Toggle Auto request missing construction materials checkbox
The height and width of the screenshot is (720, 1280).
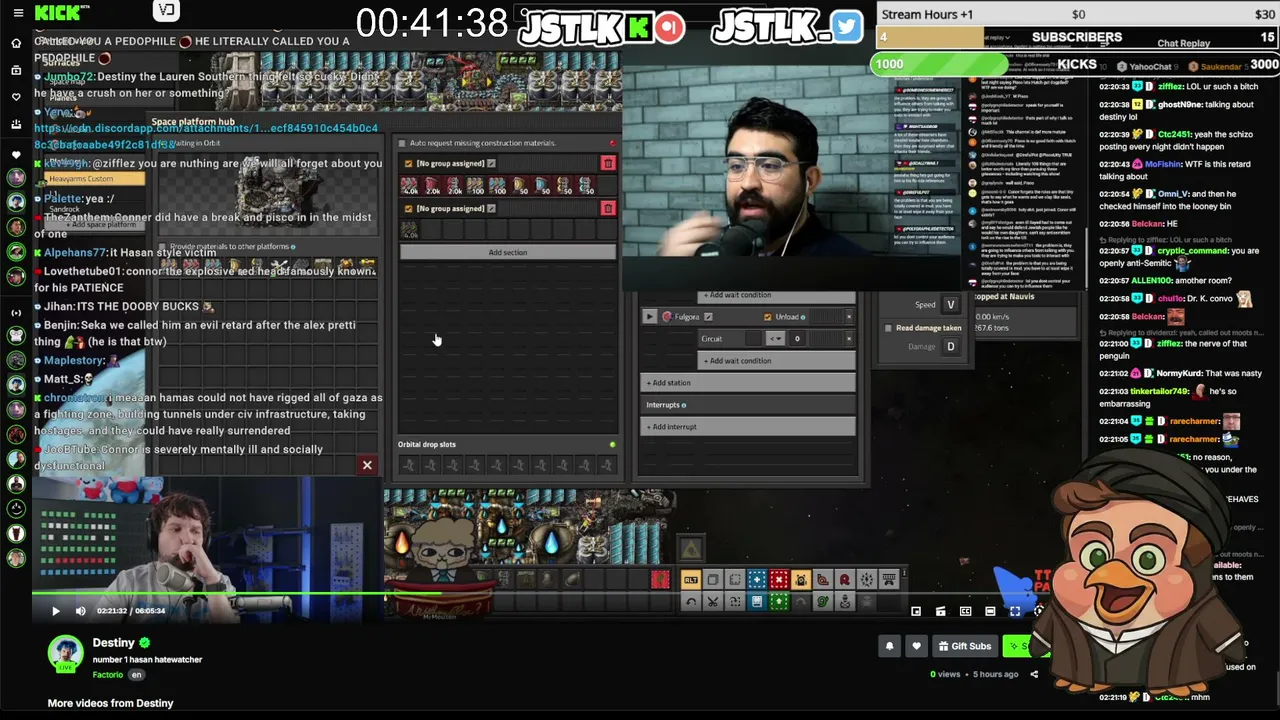point(403,143)
